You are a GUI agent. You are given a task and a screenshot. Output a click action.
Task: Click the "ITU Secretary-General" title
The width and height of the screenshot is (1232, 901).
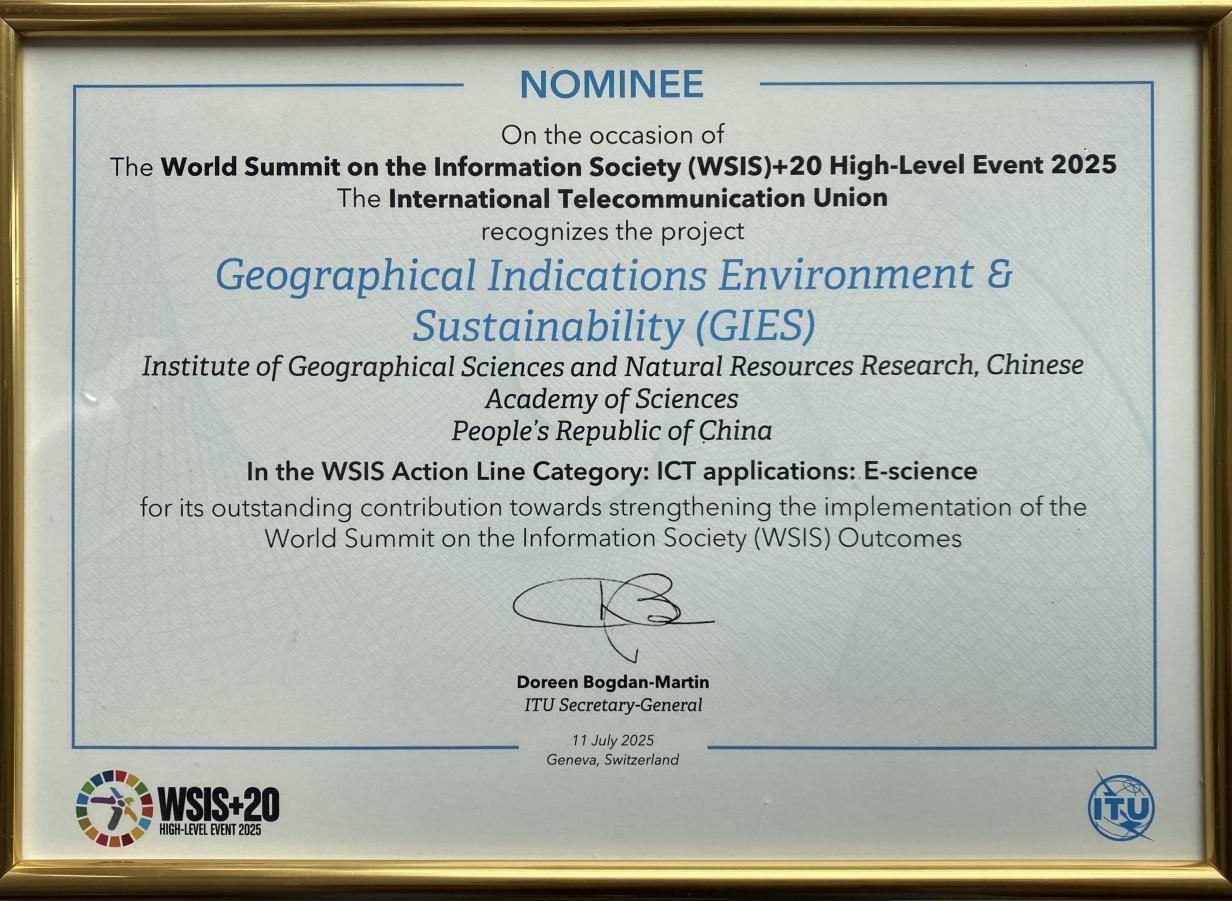[x=613, y=705]
